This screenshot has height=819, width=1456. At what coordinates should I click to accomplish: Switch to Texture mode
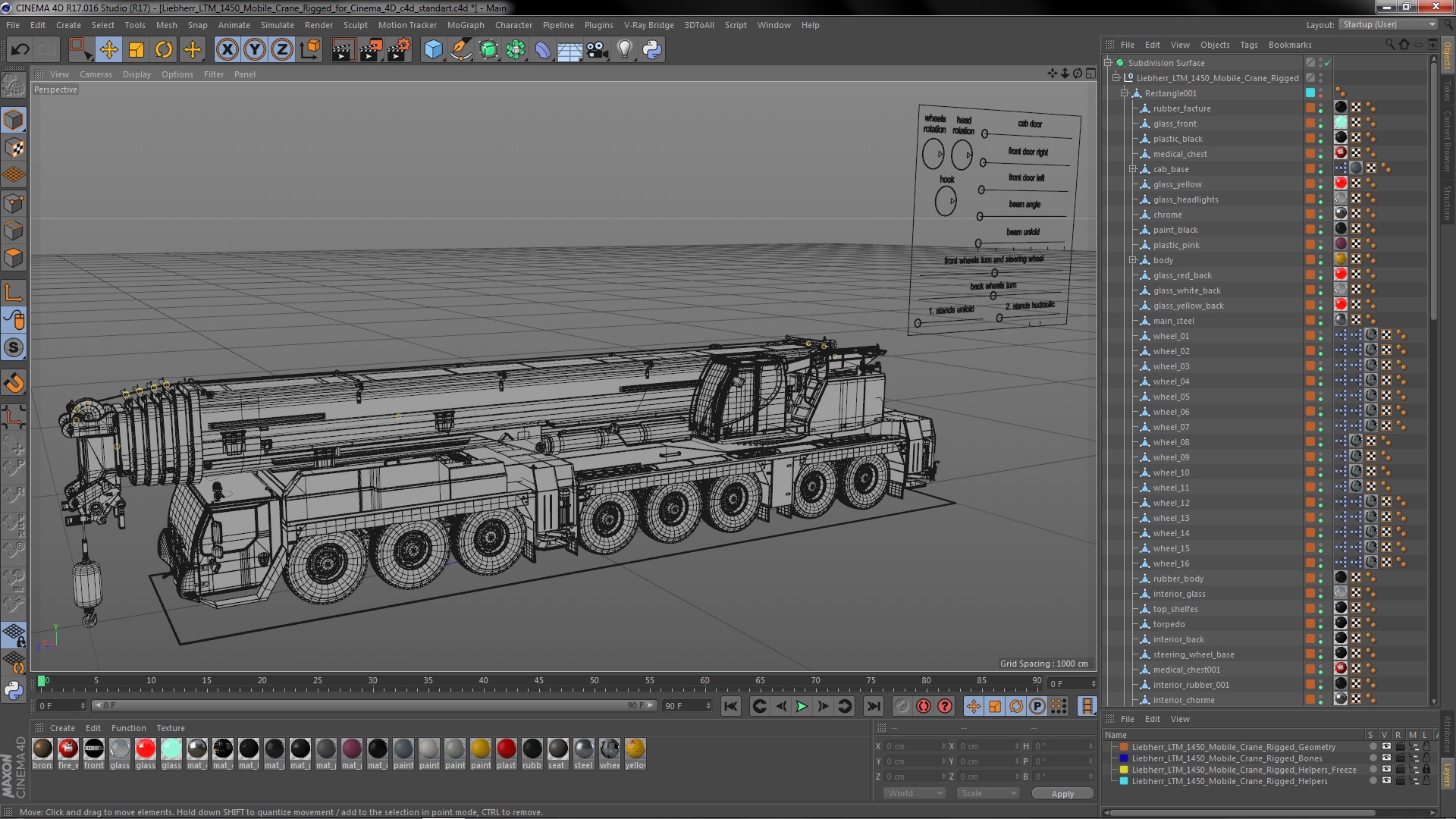14,148
